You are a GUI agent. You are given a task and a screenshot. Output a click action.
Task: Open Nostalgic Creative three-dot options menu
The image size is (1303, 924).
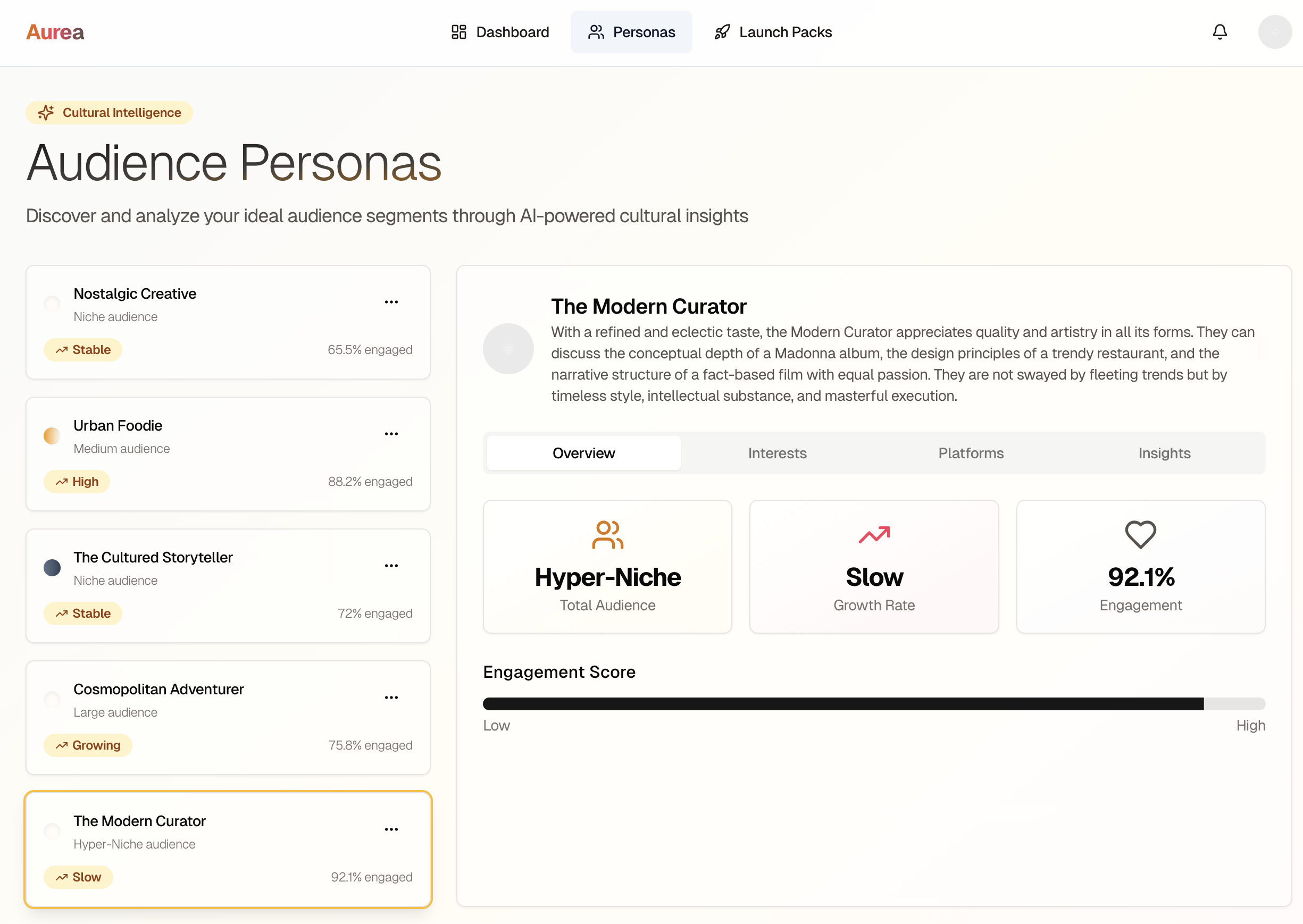coord(391,302)
